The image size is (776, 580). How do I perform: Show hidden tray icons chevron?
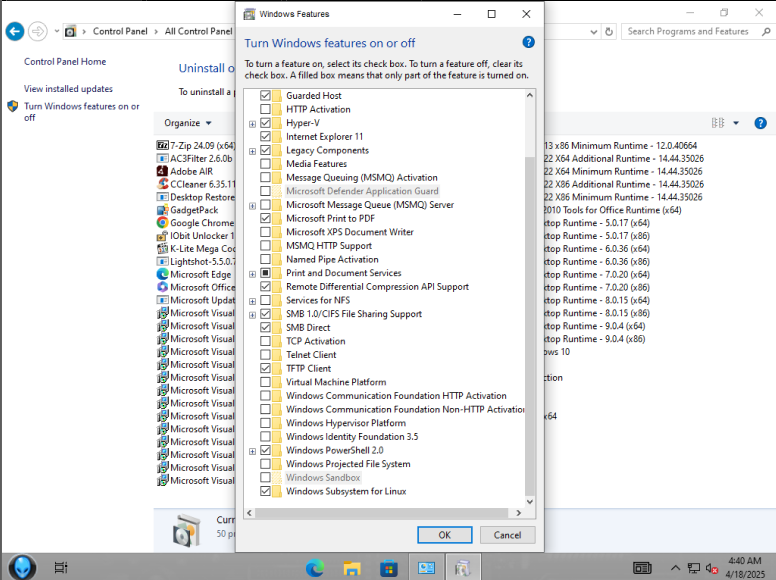coord(675,568)
